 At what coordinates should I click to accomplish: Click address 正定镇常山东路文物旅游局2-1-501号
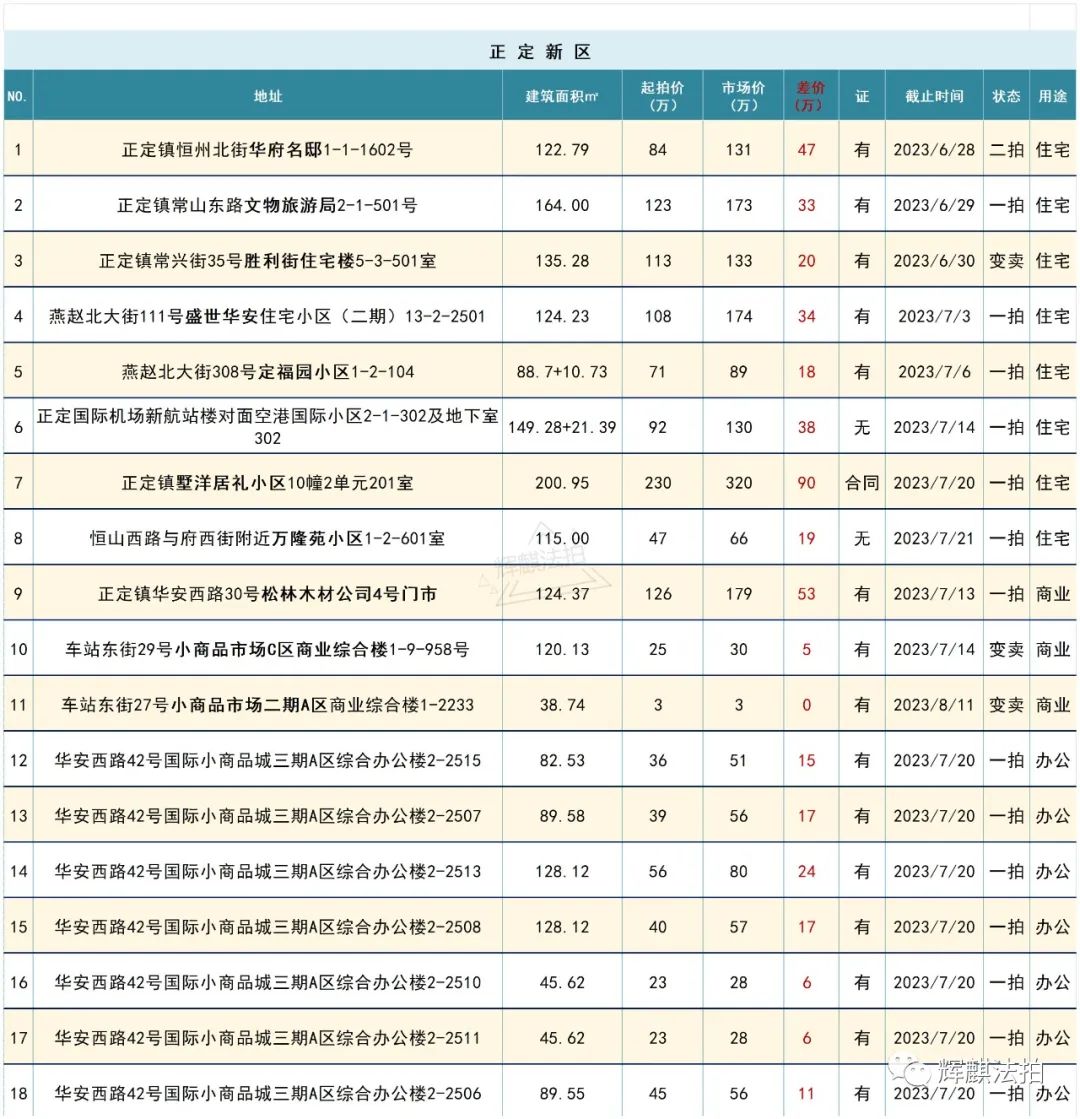(x=267, y=206)
